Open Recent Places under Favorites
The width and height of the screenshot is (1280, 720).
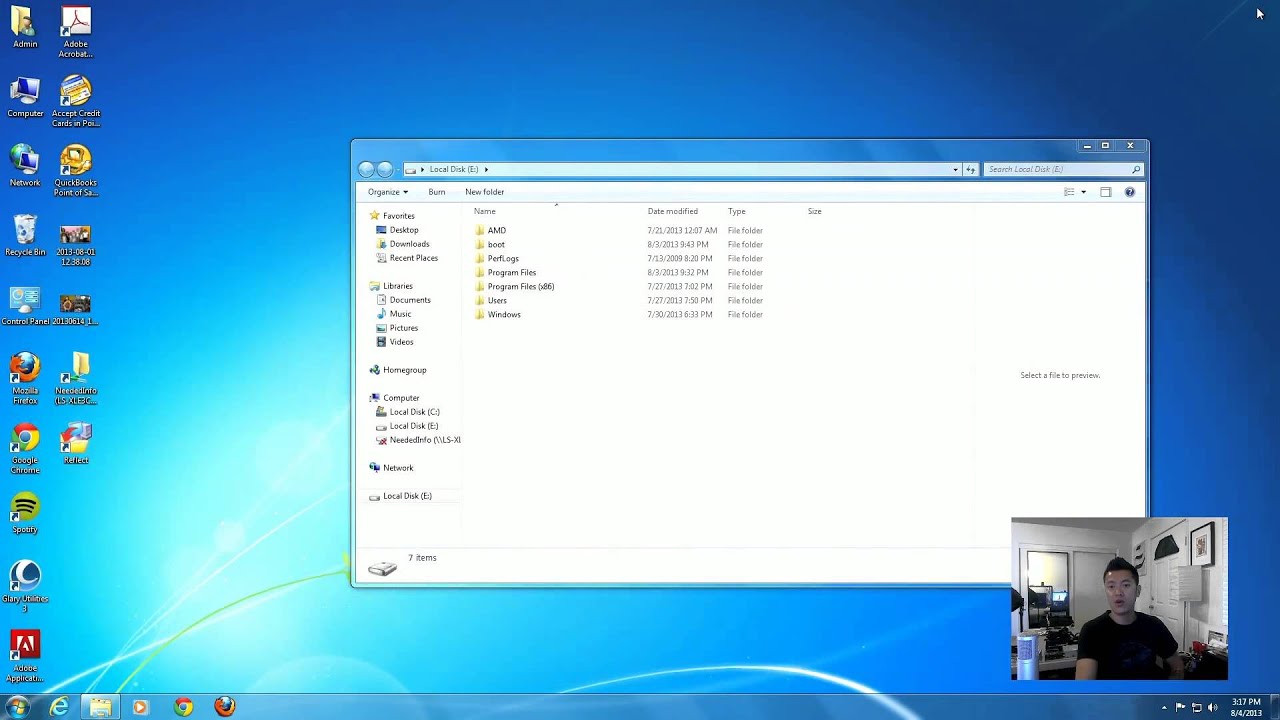[x=413, y=258]
